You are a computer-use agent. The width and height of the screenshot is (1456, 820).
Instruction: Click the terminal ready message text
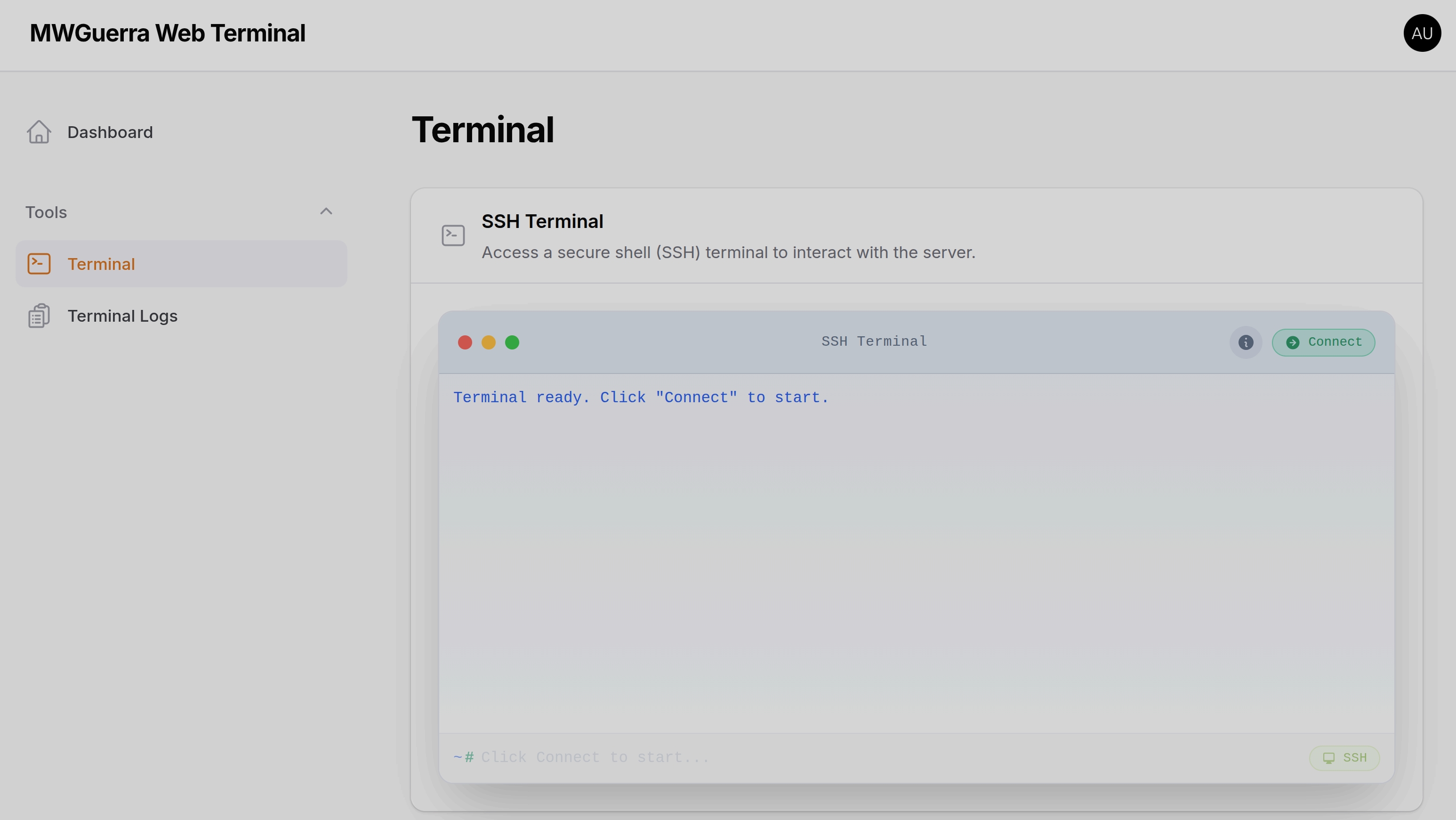point(641,397)
